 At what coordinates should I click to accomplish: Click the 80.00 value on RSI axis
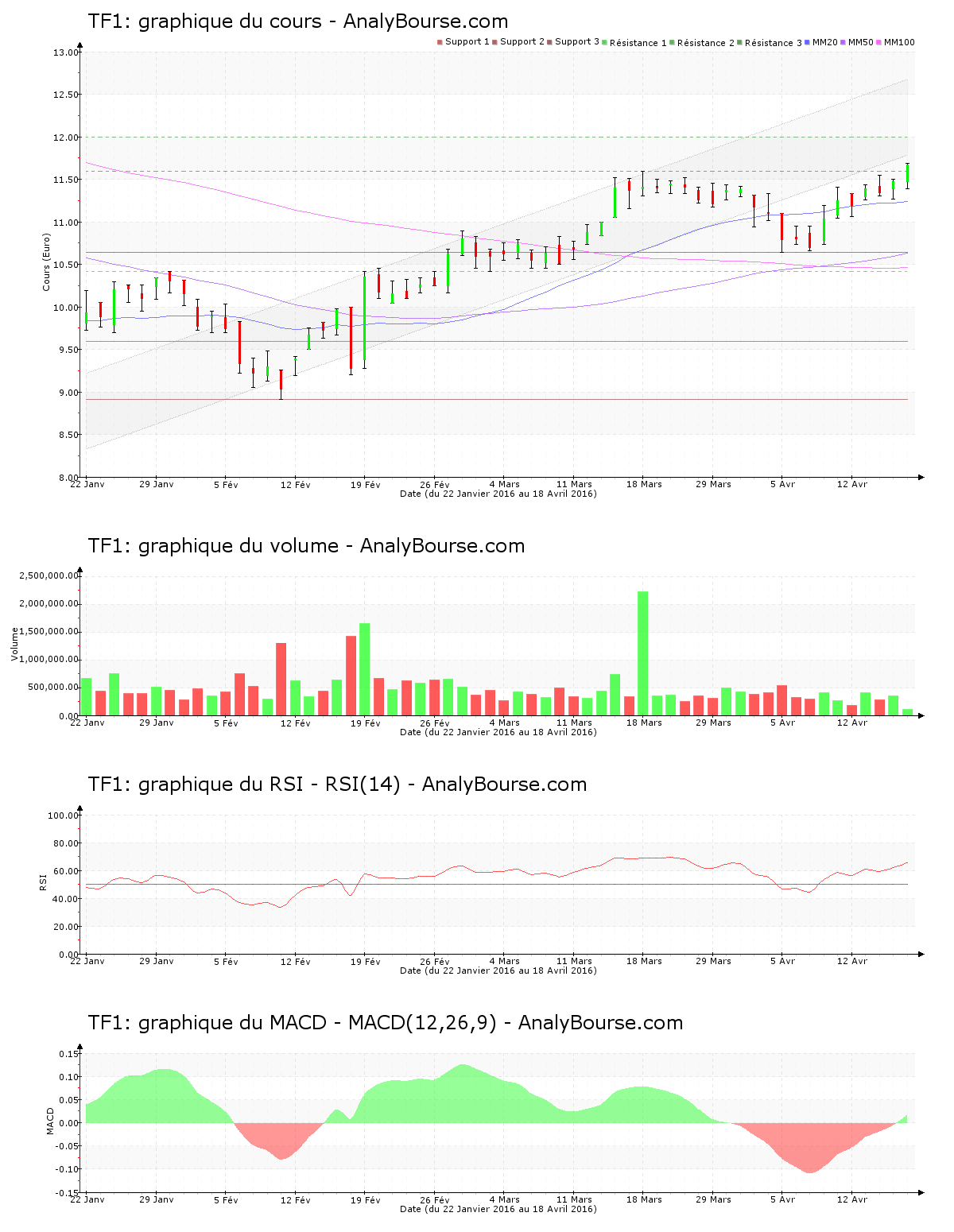click(x=66, y=843)
